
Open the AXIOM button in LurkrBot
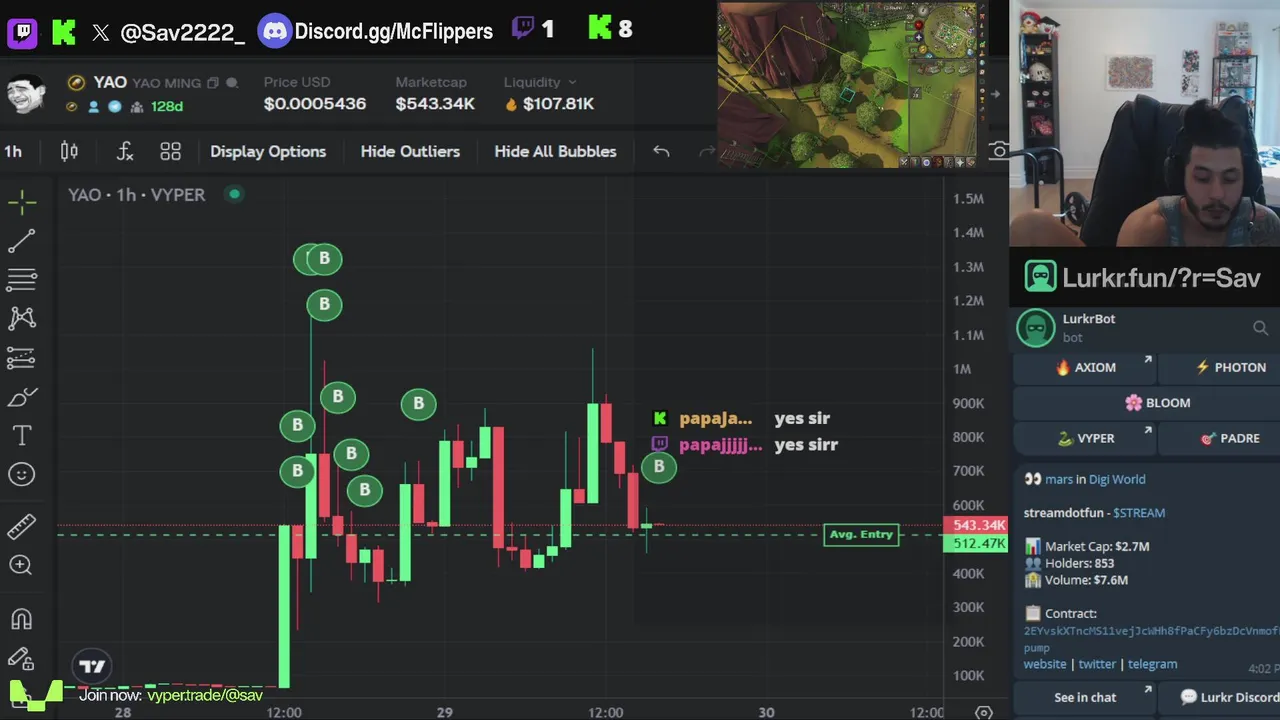[1085, 367]
